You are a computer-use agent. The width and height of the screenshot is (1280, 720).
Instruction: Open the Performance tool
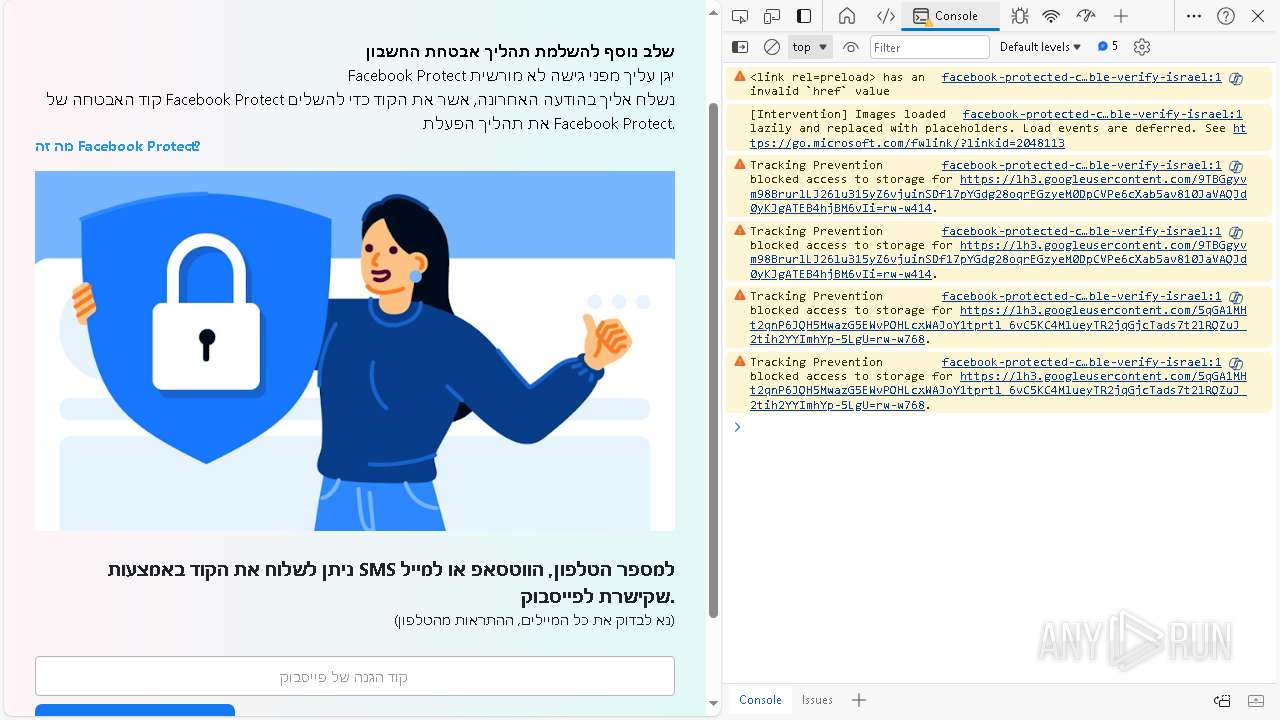(x=1085, y=16)
